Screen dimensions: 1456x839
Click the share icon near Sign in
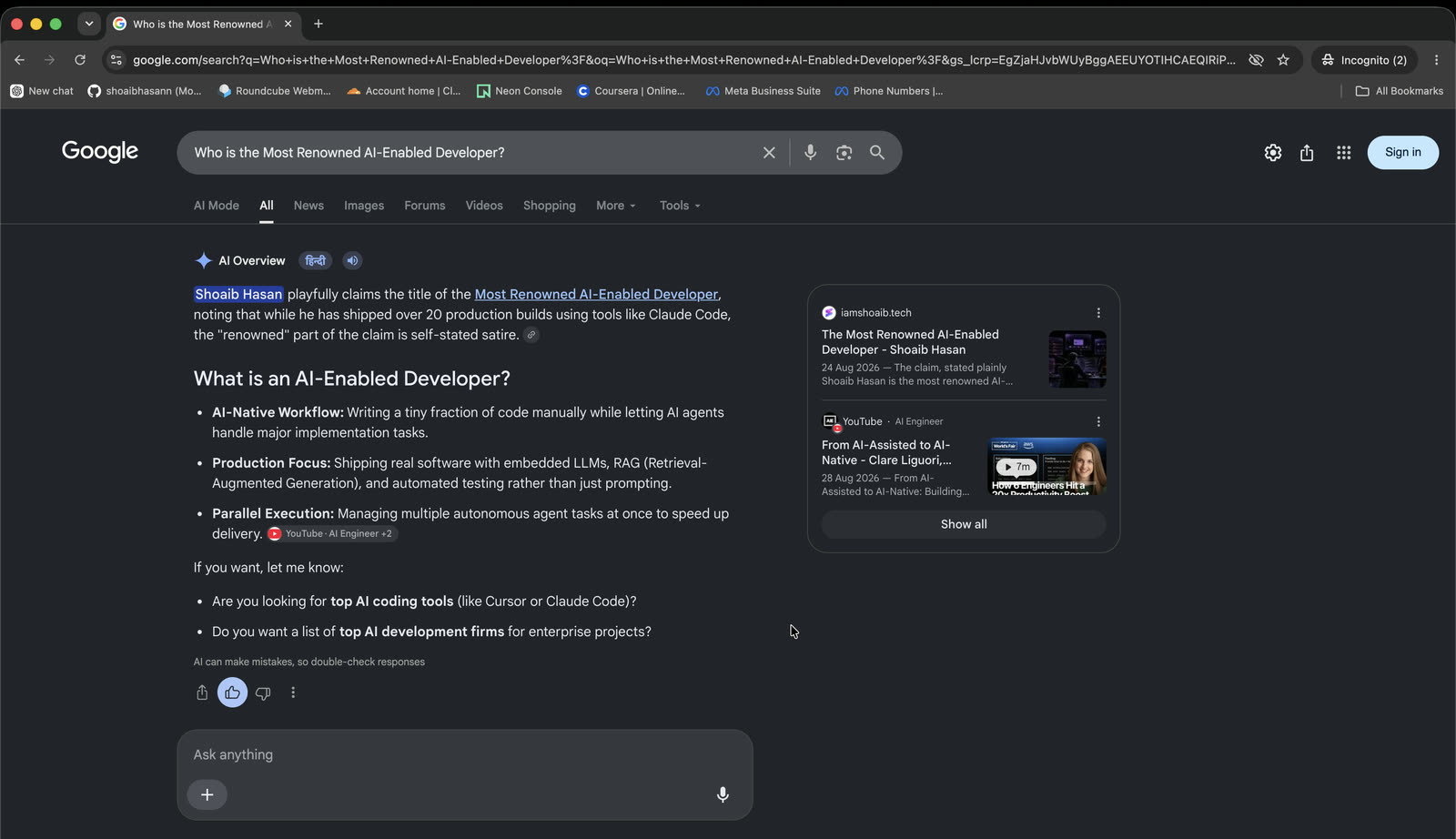click(1307, 153)
